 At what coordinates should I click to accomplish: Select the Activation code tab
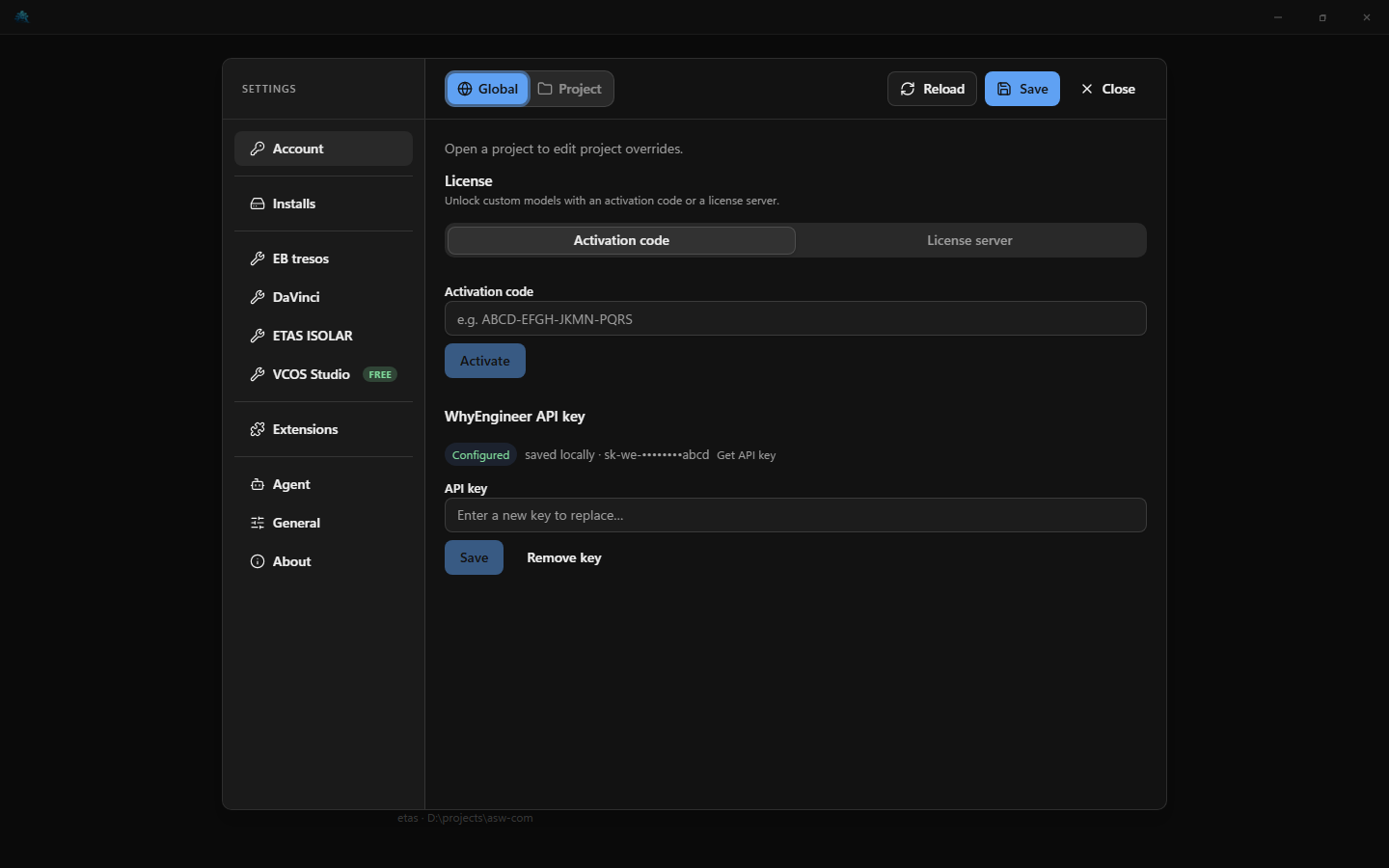click(621, 240)
